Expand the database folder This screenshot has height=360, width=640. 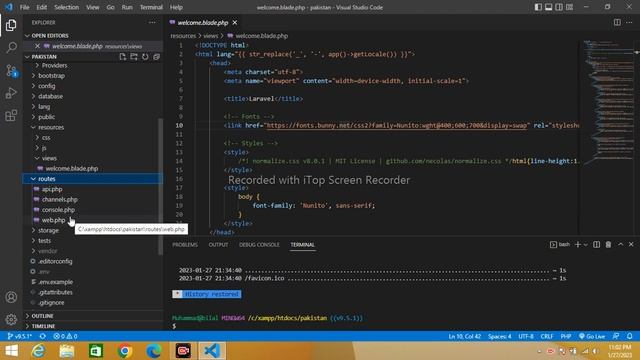click(51, 96)
